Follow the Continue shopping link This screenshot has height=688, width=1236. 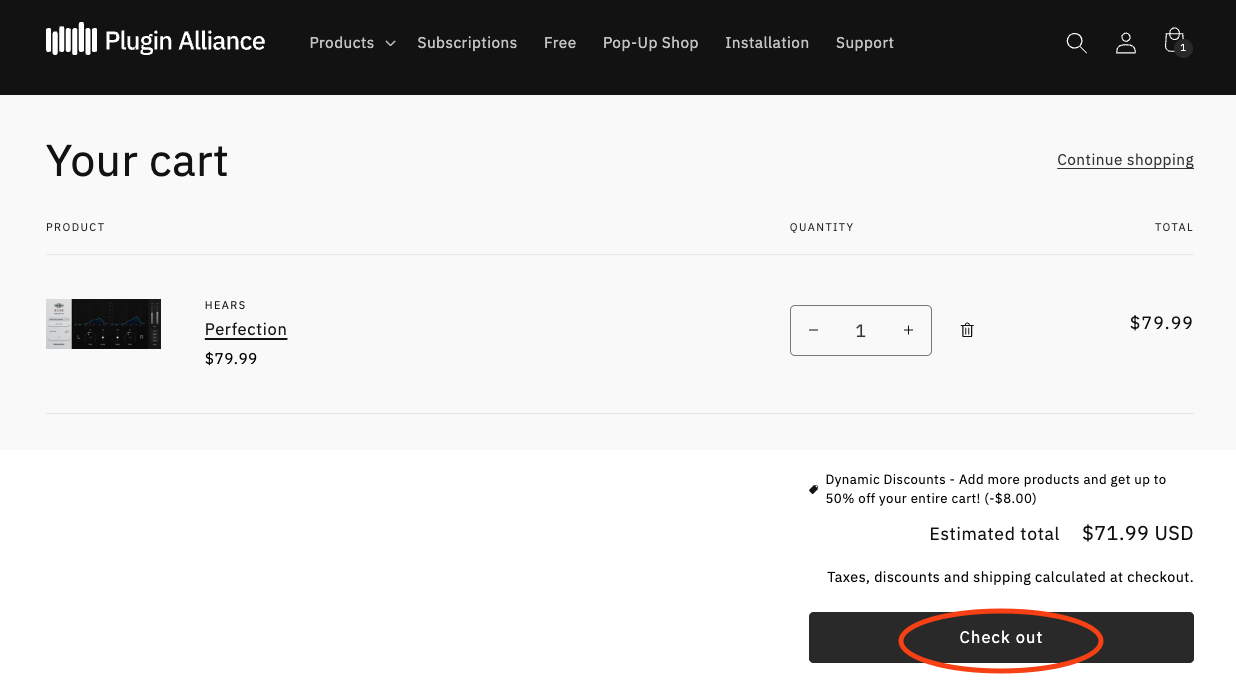click(1125, 160)
